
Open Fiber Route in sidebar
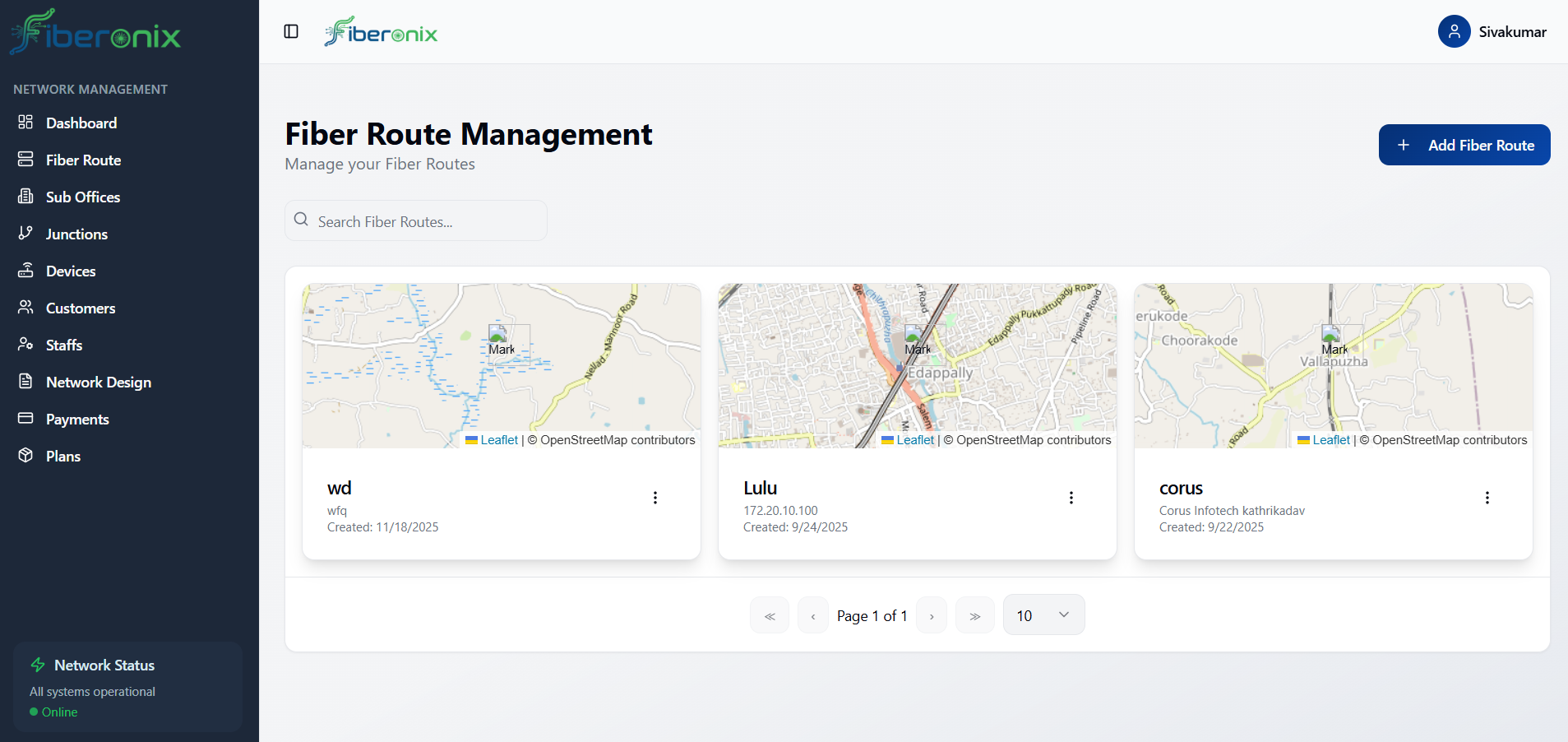tap(83, 160)
